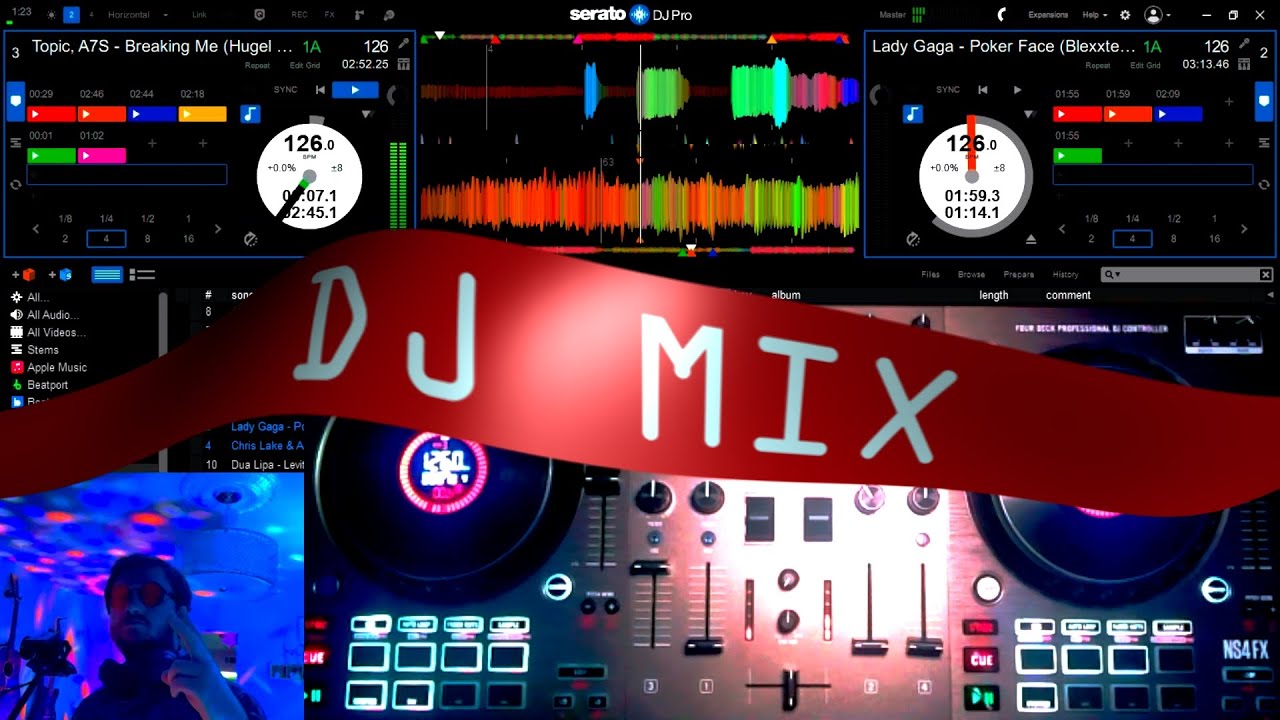Click the right deck slip mode icon
1280x720 pixels.
(x=912, y=239)
